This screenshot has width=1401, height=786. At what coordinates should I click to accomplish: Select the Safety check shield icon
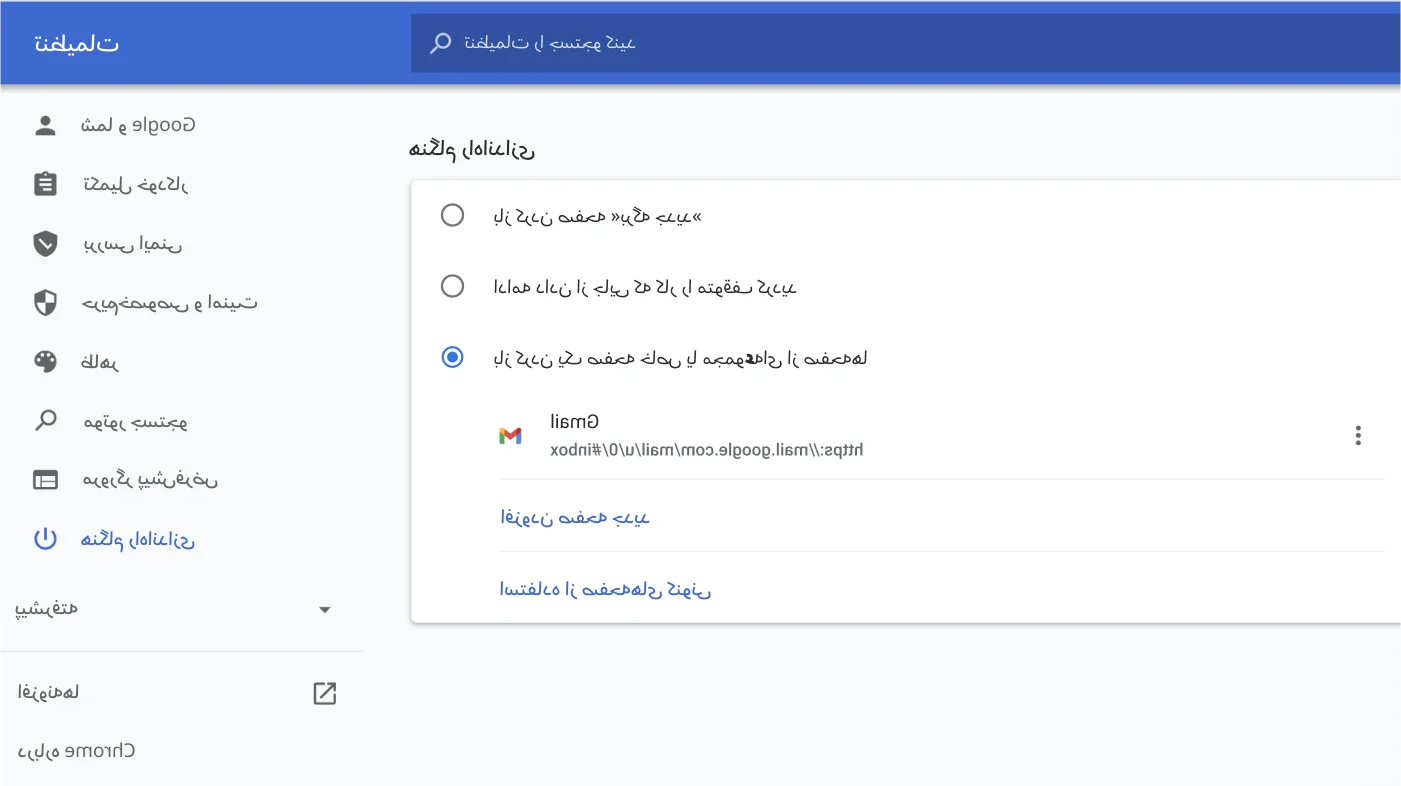coord(45,243)
